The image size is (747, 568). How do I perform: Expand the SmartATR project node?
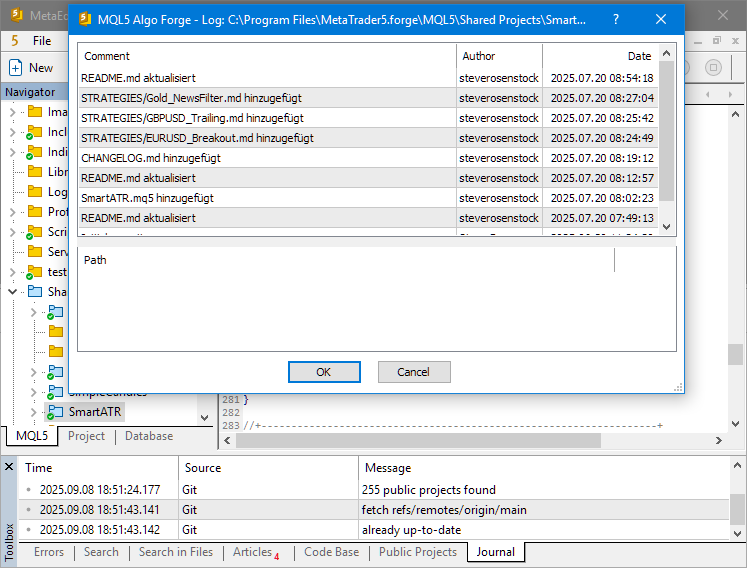(33, 412)
